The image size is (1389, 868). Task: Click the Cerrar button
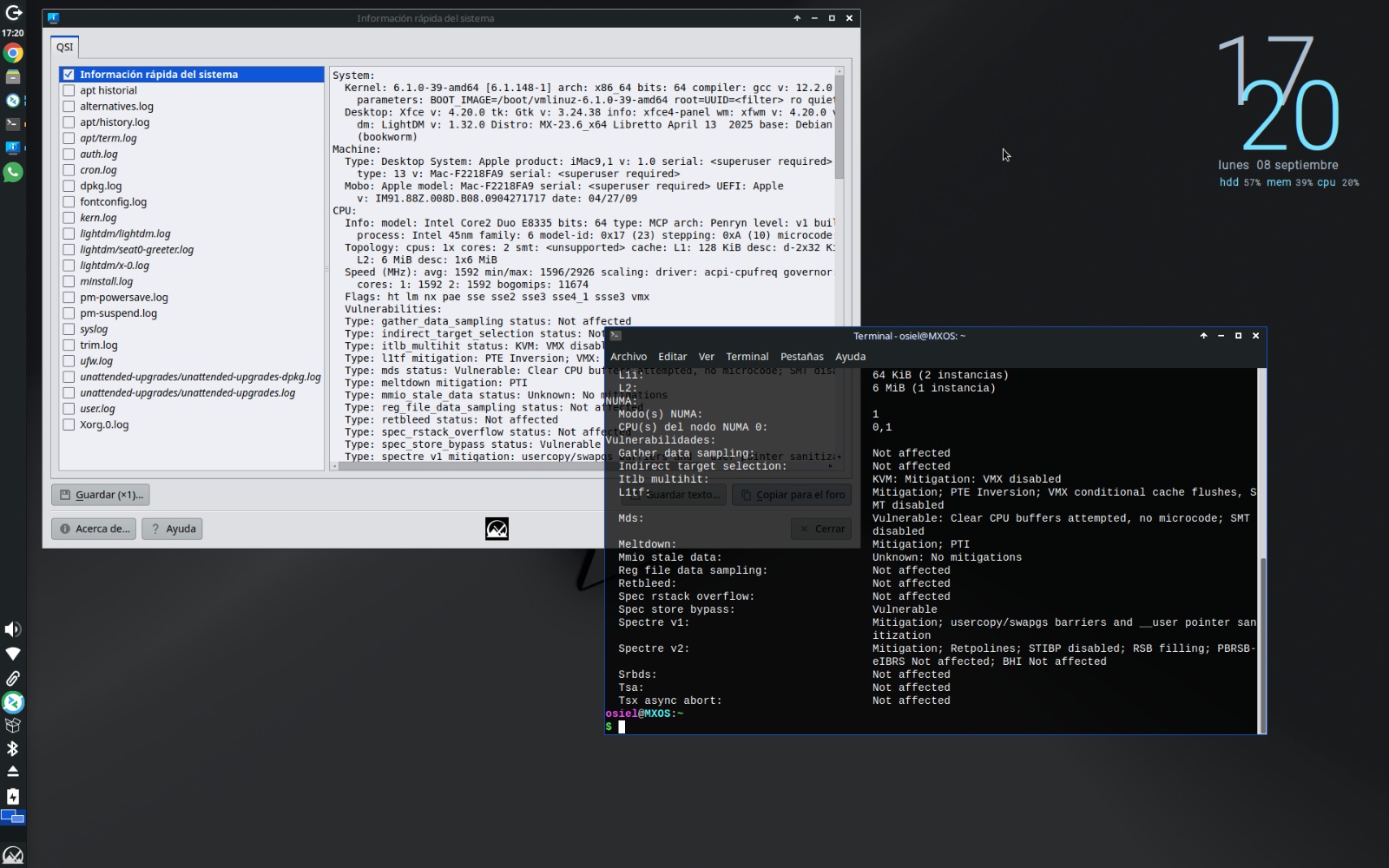click(x=821, y=529)
